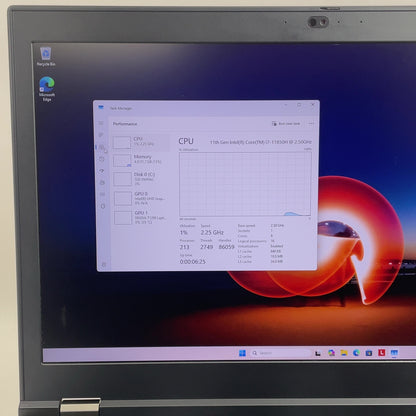Launch Microsoft Edge from the desktop shortcut
The height and width of the screenshot is (416, 416).
pos(47,89)
